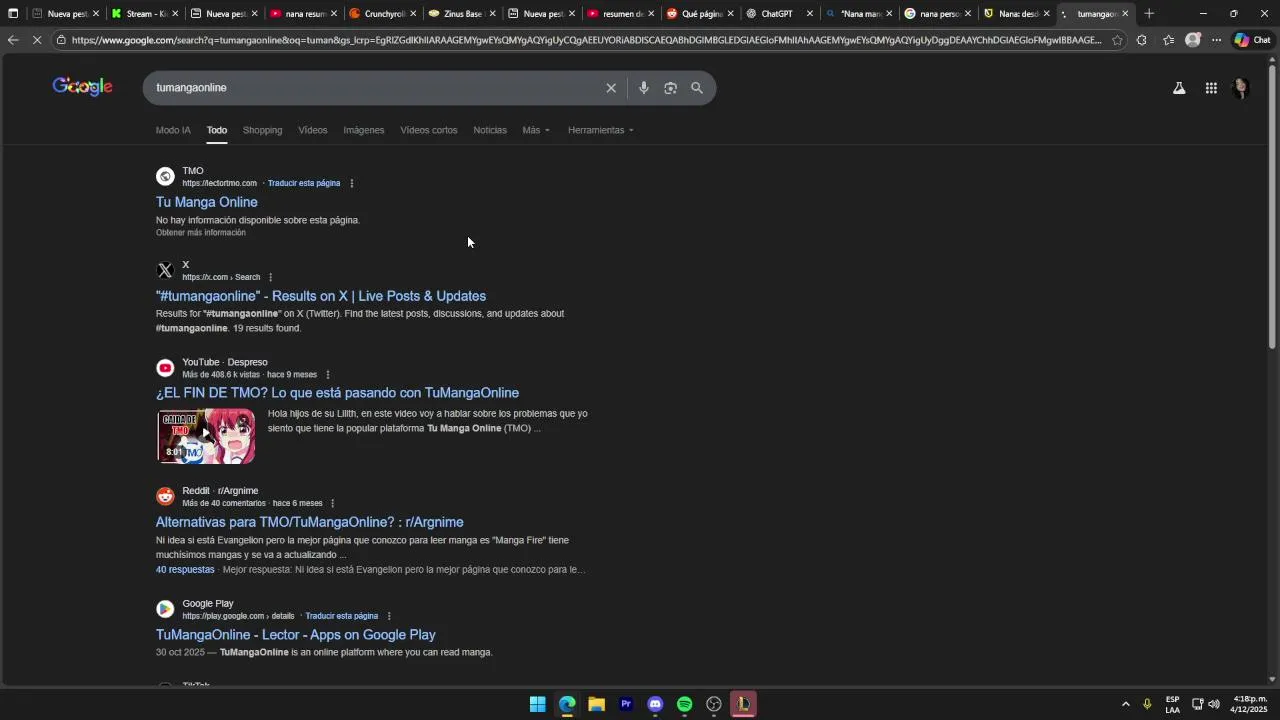Open the 40 respuestas link
The height and width of the screenshot is (720, 1280).
pos(185,570)
